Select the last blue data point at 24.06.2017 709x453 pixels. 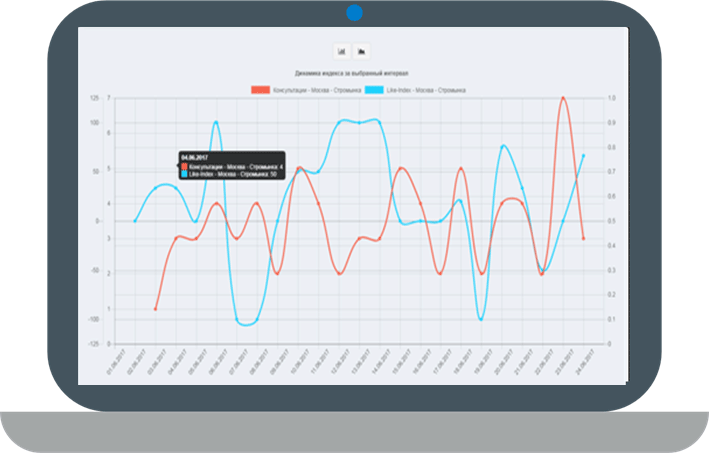point(583,156)
